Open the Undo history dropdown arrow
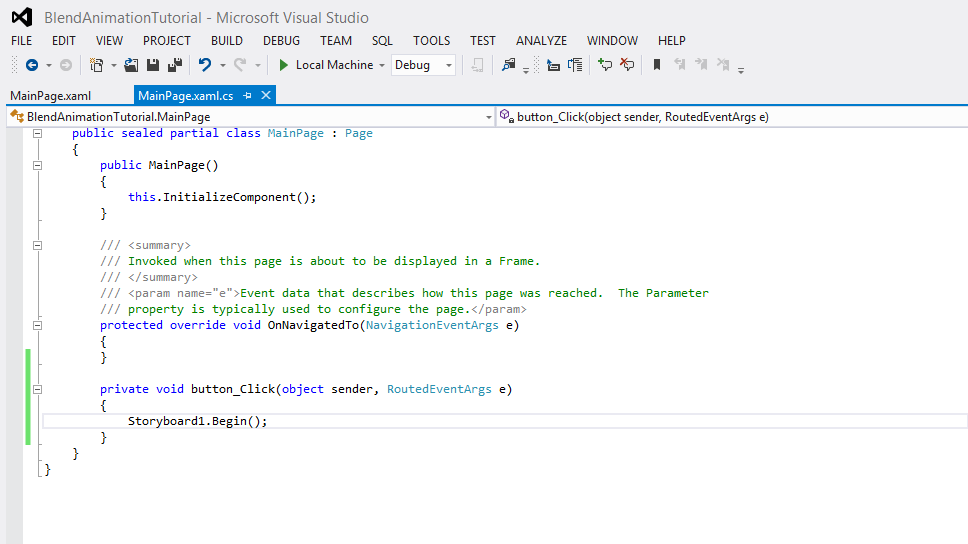The image size is (968, 544). [x=222, y=65]
